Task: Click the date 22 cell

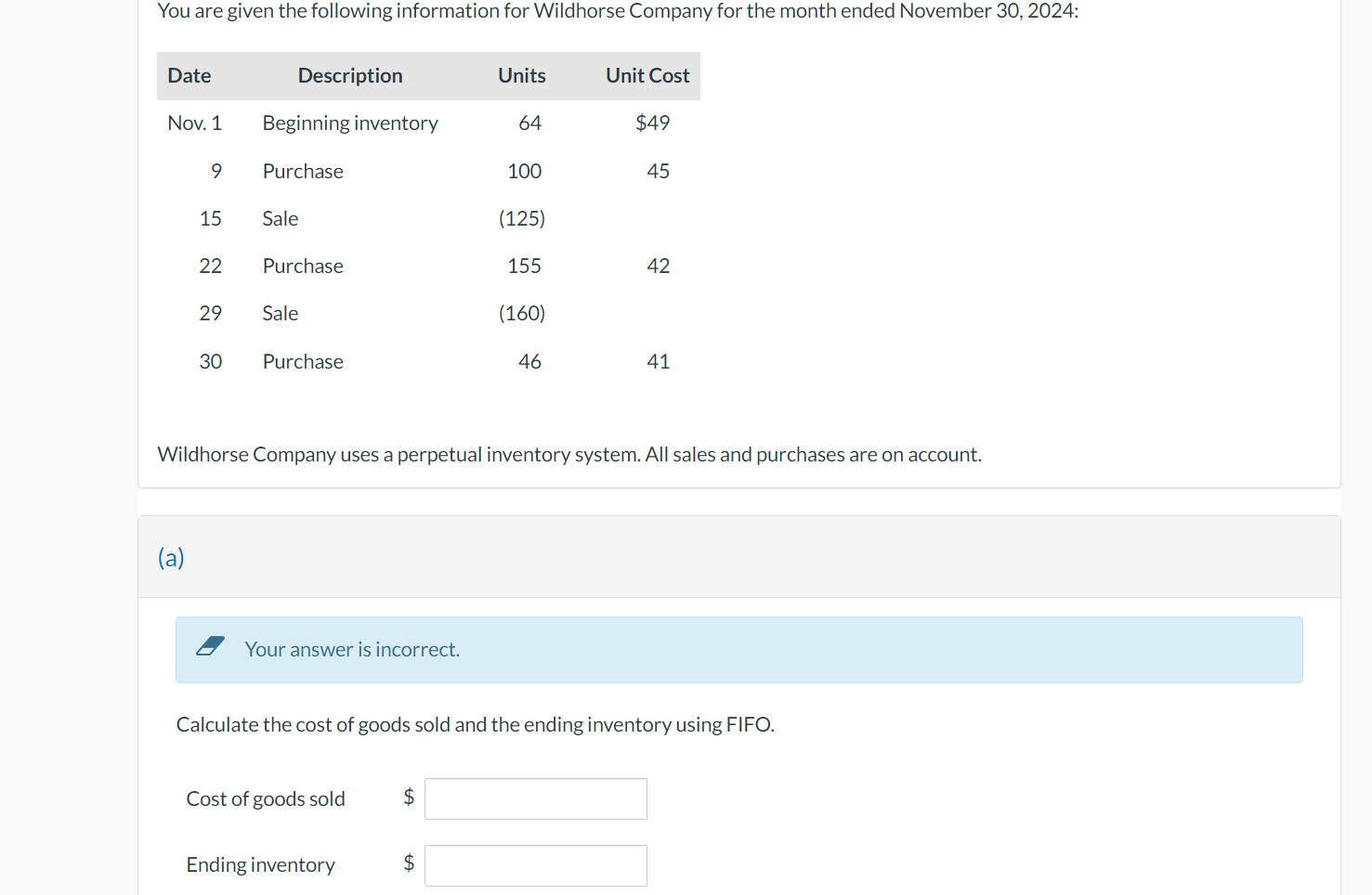Action: click(x=211, y=266)
